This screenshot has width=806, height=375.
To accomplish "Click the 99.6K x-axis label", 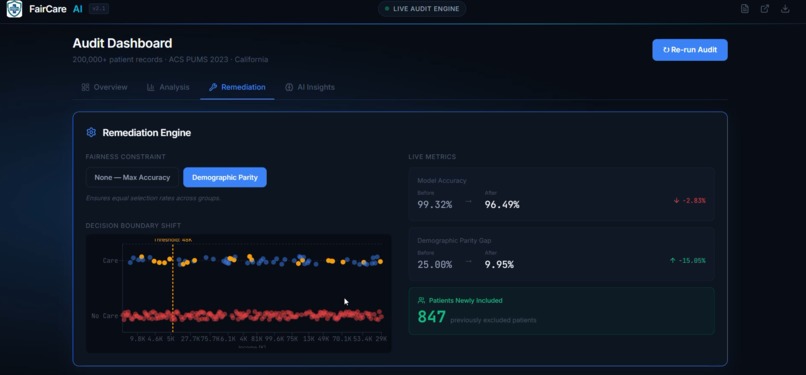I will point(274,339).
